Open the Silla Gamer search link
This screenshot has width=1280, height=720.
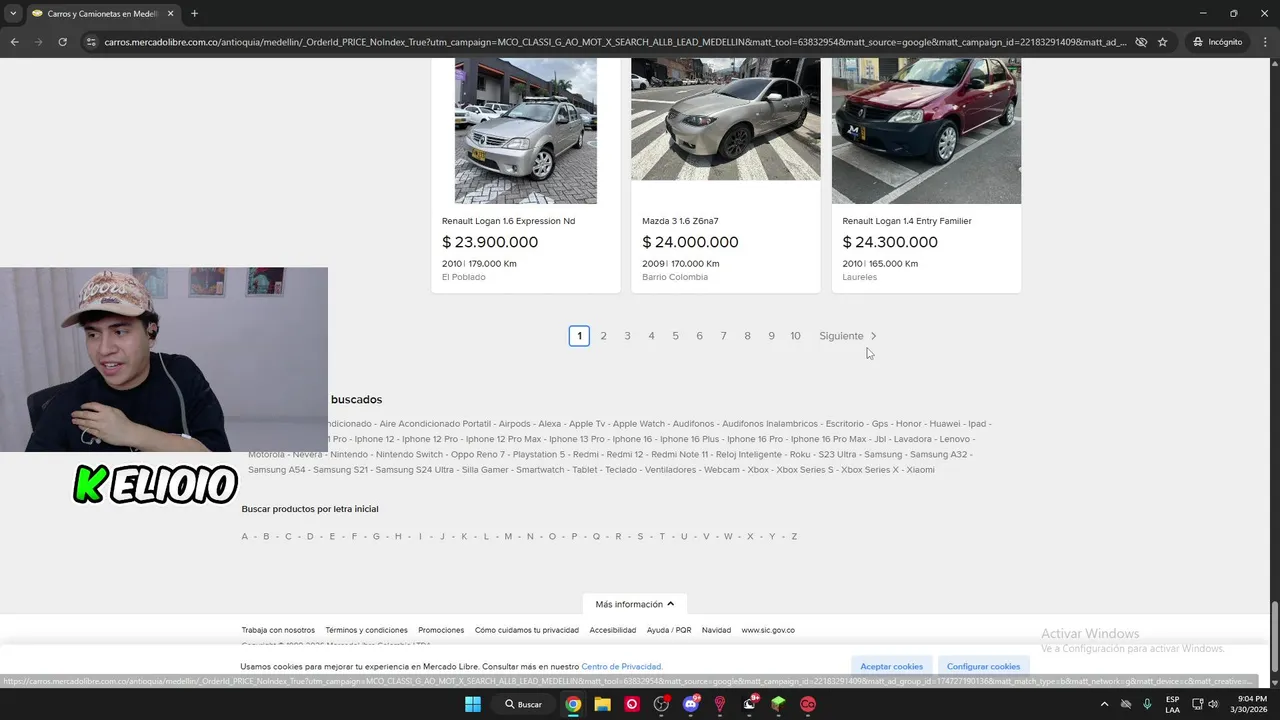485,470
